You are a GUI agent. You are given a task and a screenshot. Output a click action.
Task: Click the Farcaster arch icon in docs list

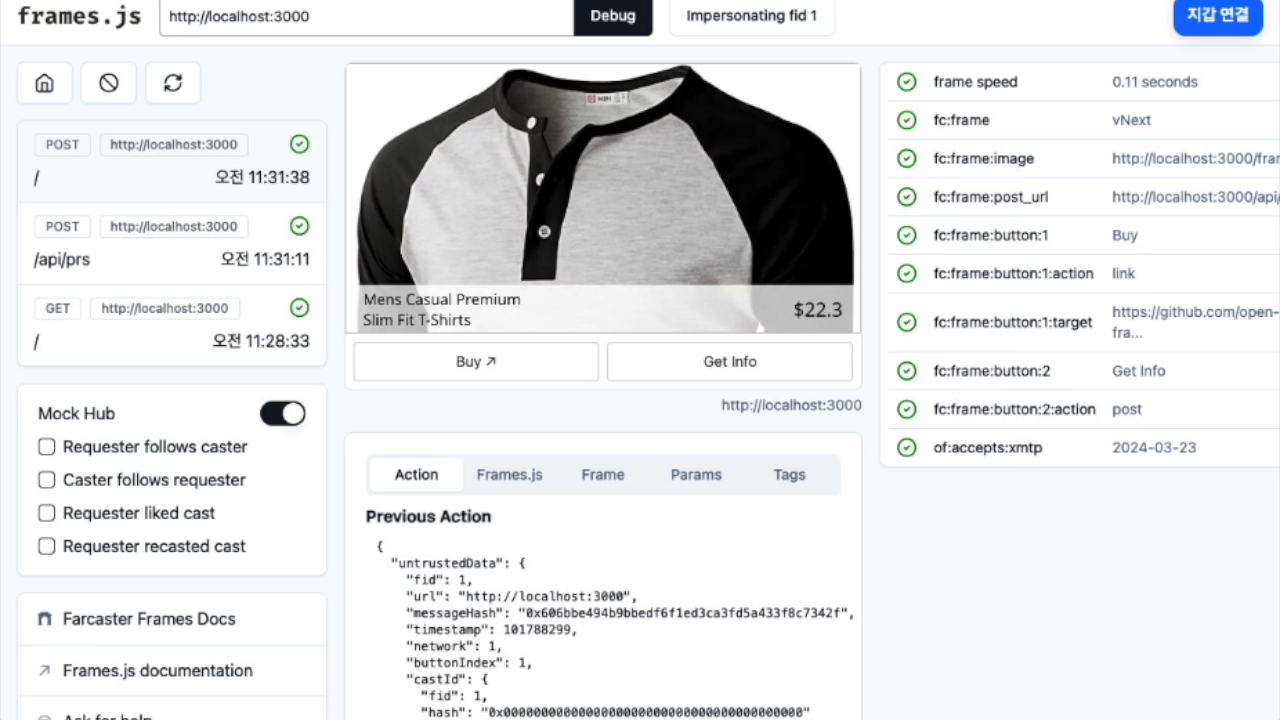coord(44,619)
